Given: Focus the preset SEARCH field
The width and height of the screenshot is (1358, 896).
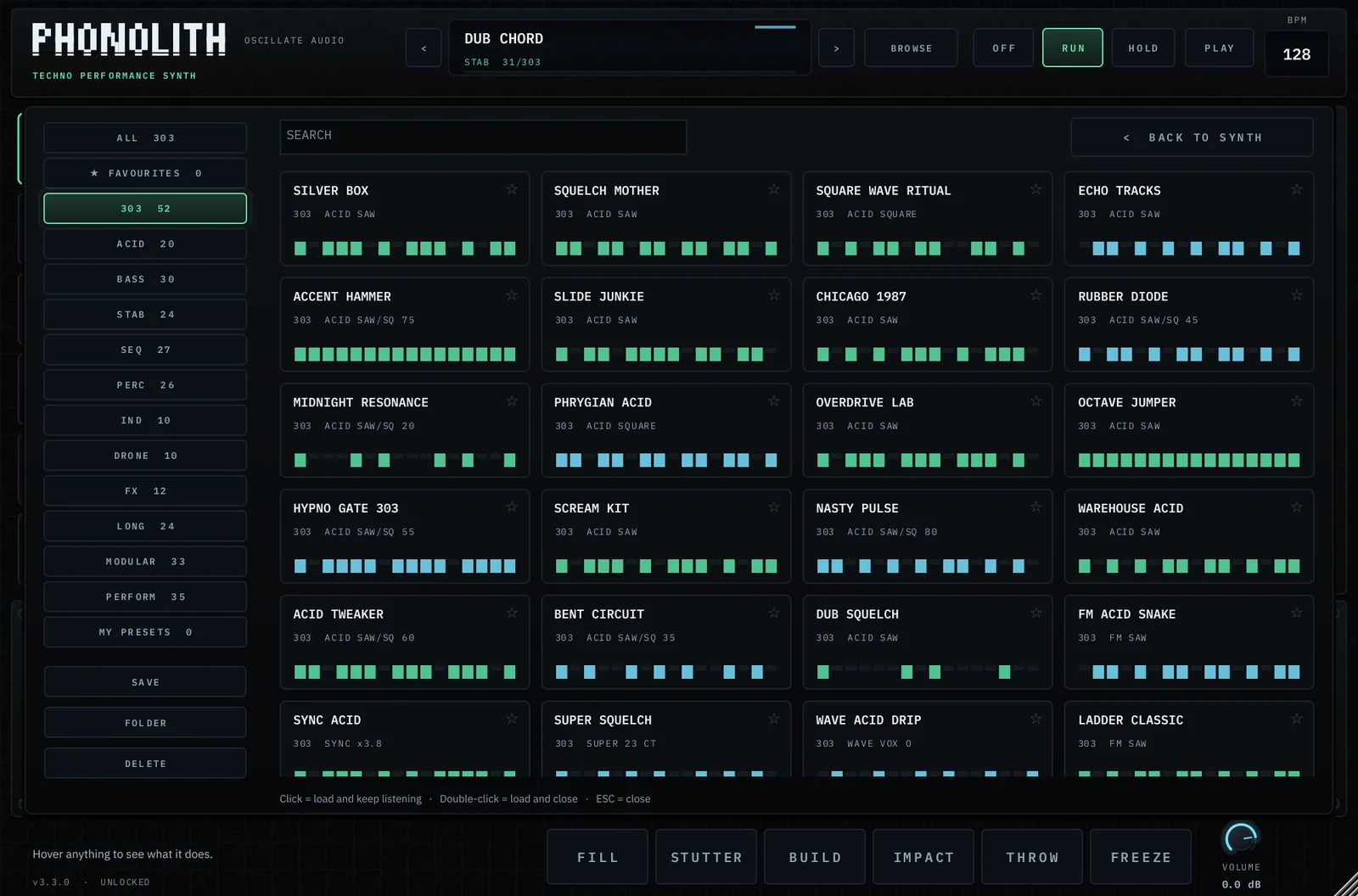Looking at the screenshot, I should point(483,137).
